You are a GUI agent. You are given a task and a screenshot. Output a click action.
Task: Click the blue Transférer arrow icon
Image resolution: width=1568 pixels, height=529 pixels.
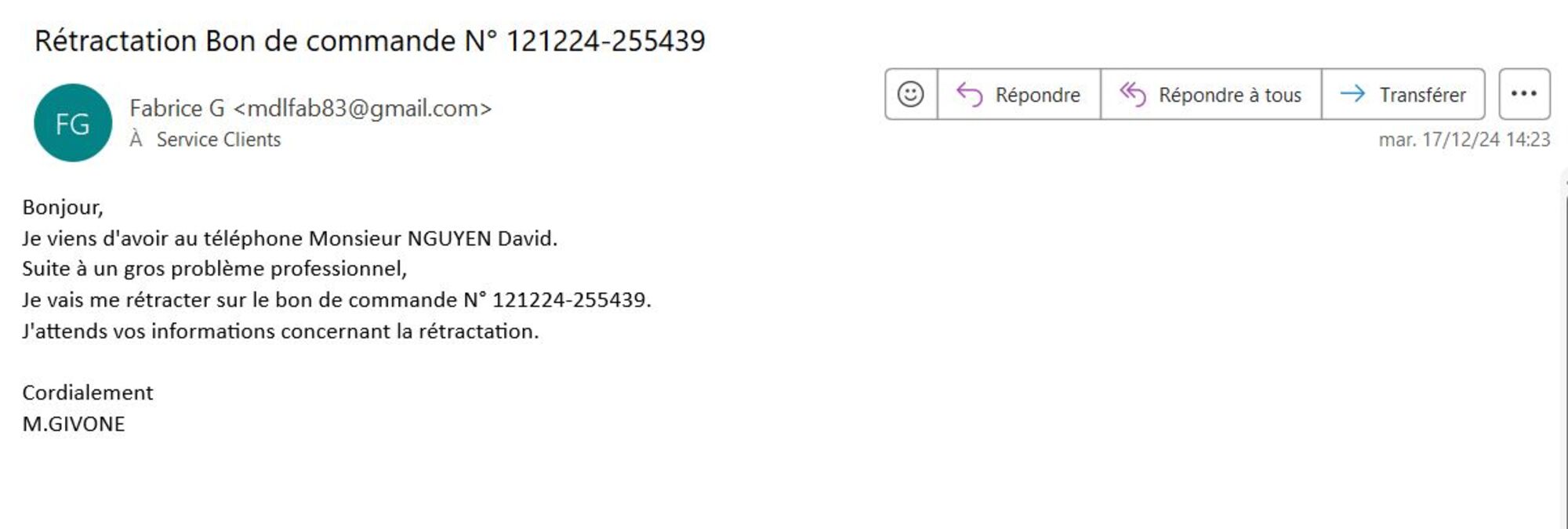pyautogui.click(x=1352, y=95)
